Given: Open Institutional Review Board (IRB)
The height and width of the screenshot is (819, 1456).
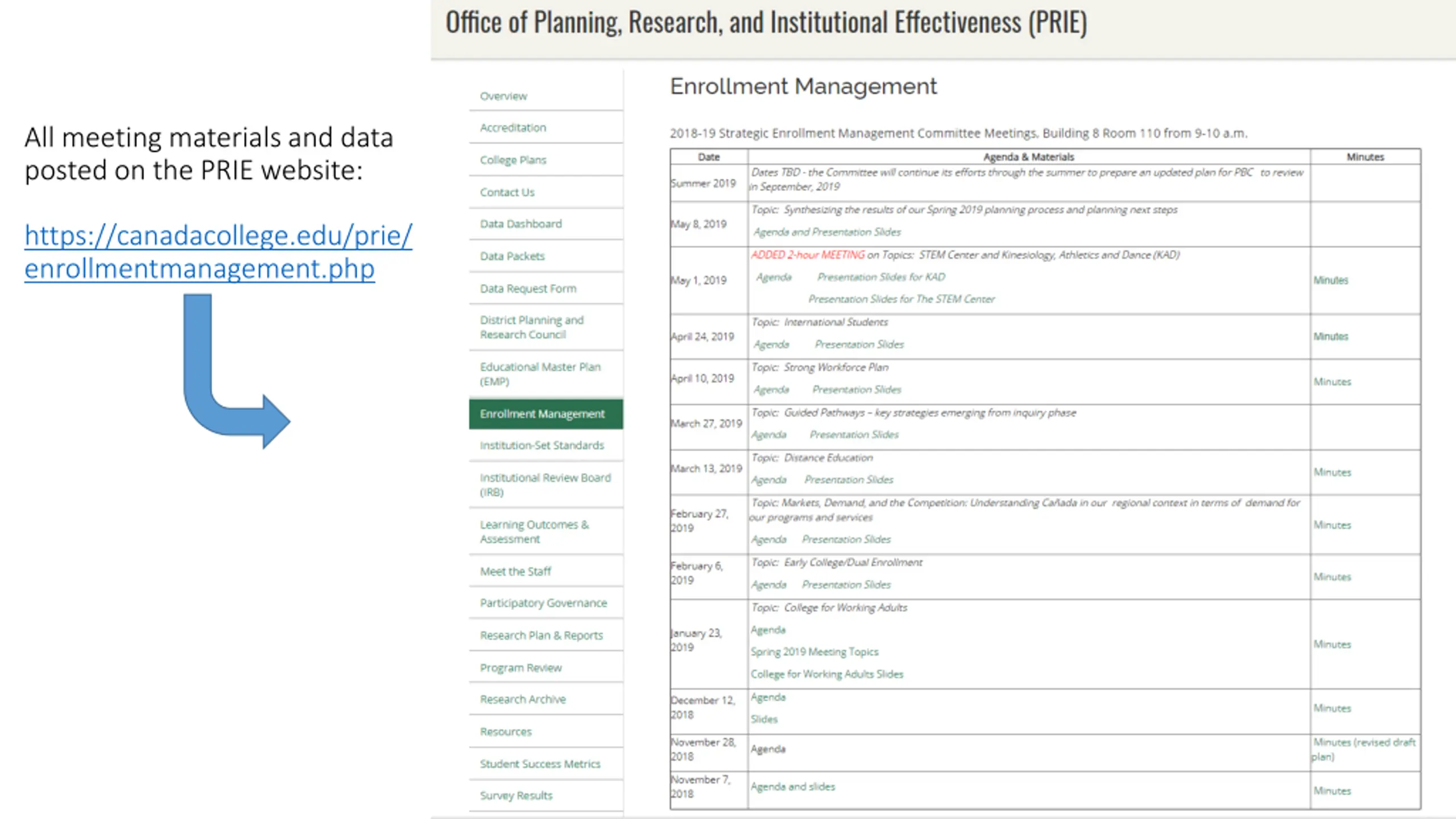Looking at the screenshot, I should point(545,485).
